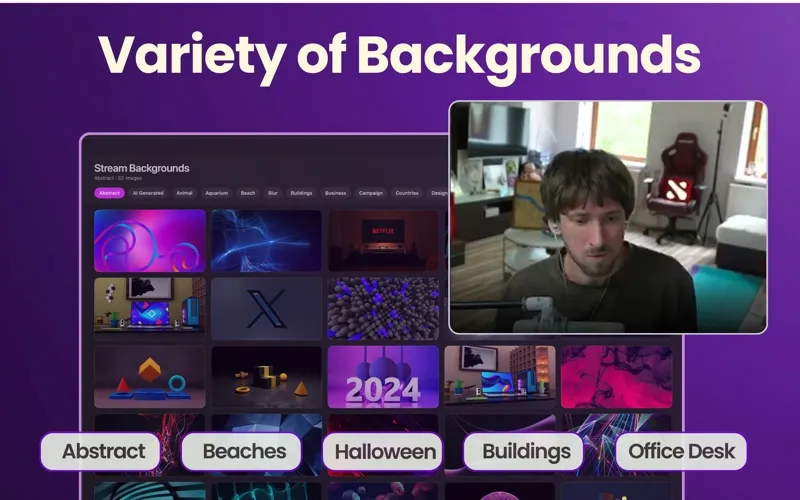800x500 pixels.
Task: Switch to the AI Generated category
Action: point(148,193)
